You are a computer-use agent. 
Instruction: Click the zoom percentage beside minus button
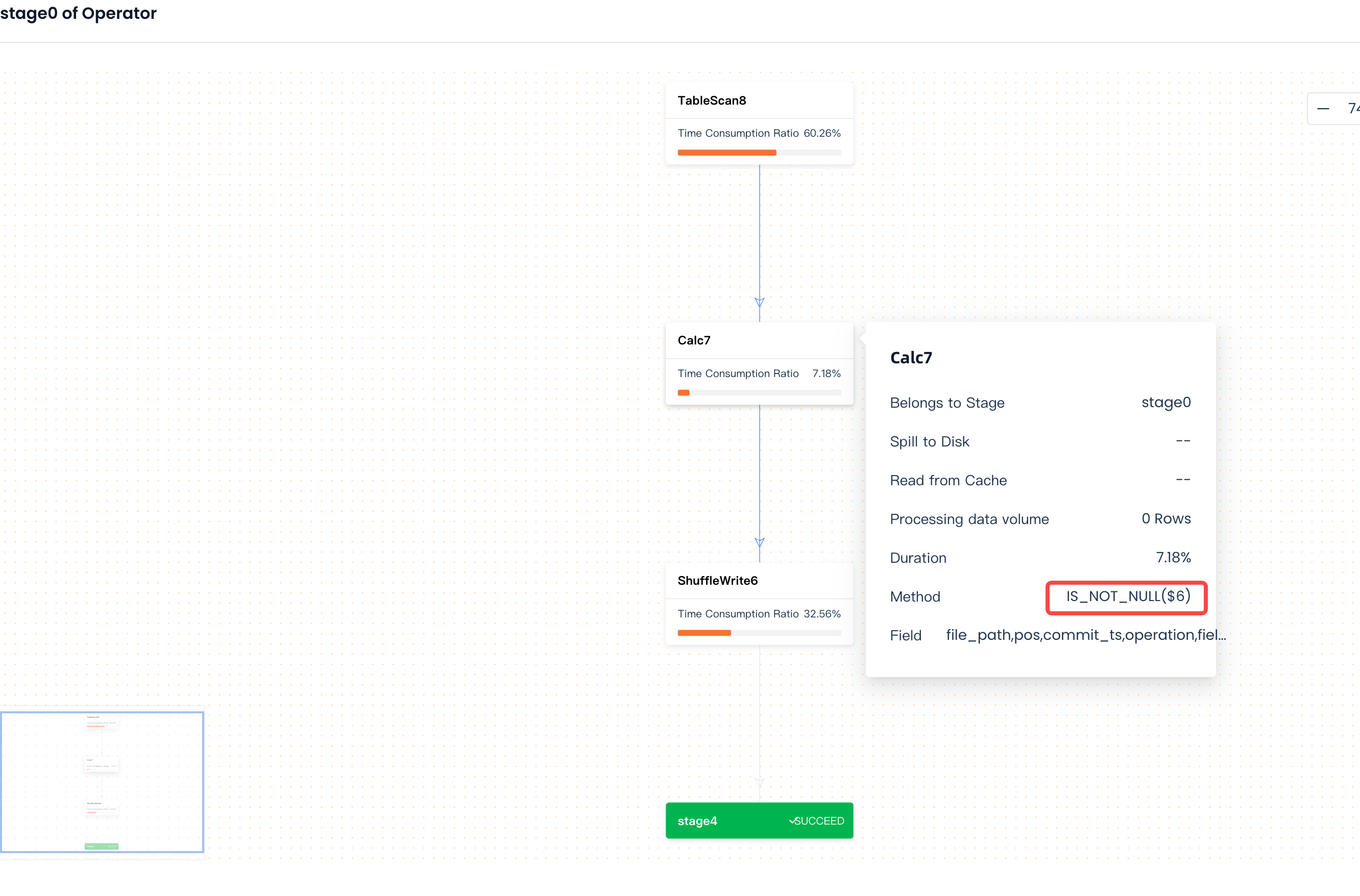point(1352,109)
